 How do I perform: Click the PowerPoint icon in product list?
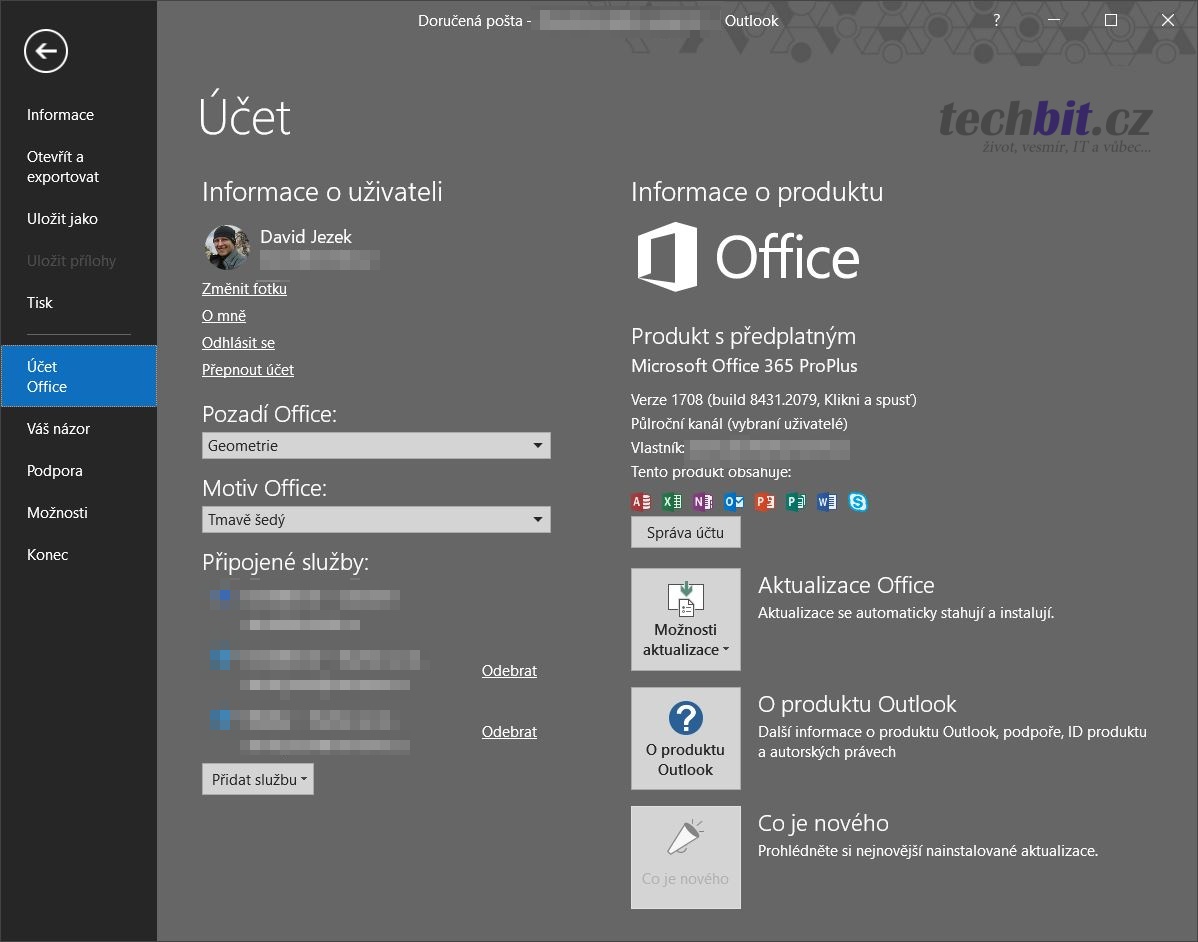point(765,502)
